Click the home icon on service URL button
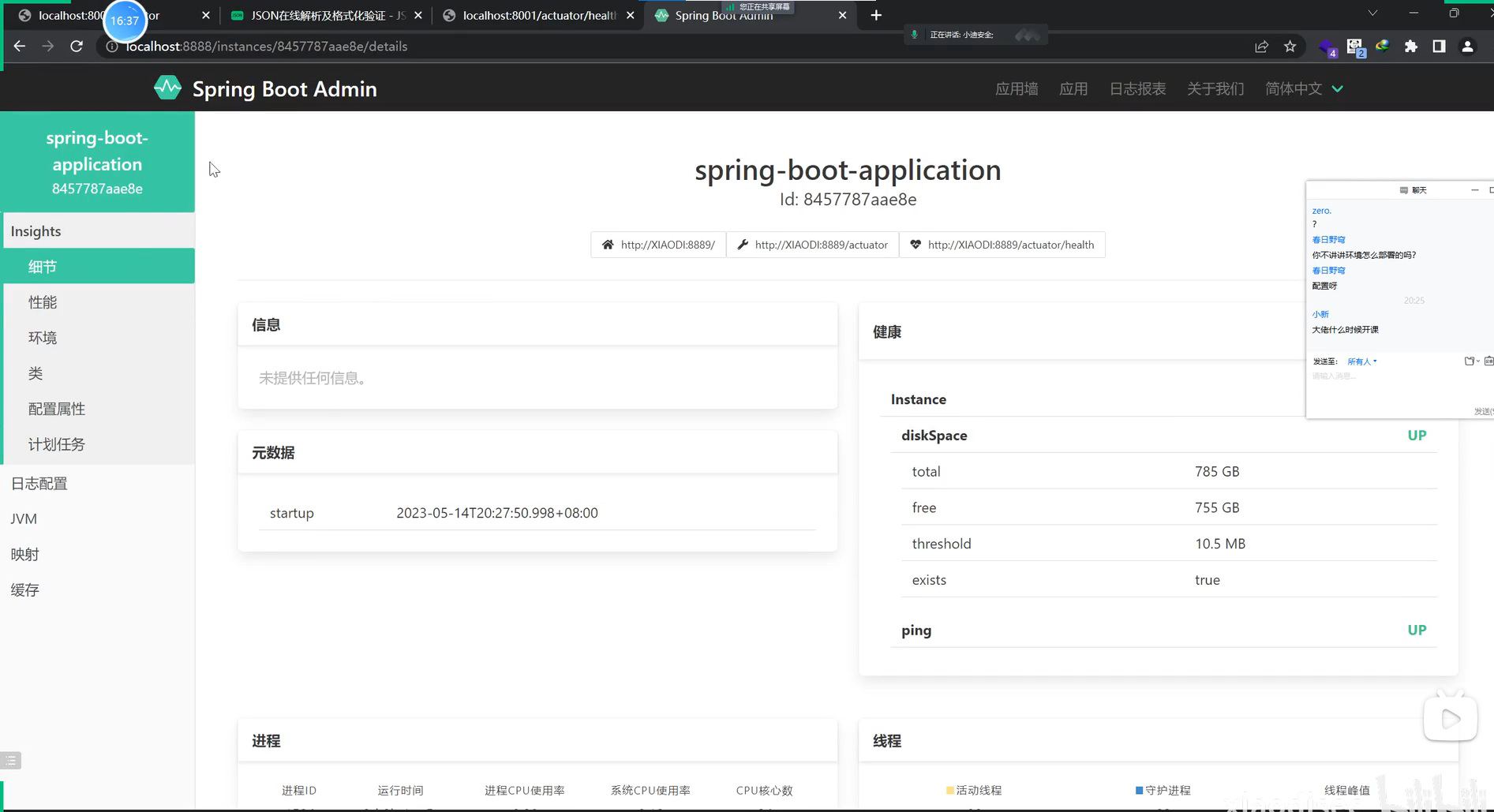 [608, 245]
